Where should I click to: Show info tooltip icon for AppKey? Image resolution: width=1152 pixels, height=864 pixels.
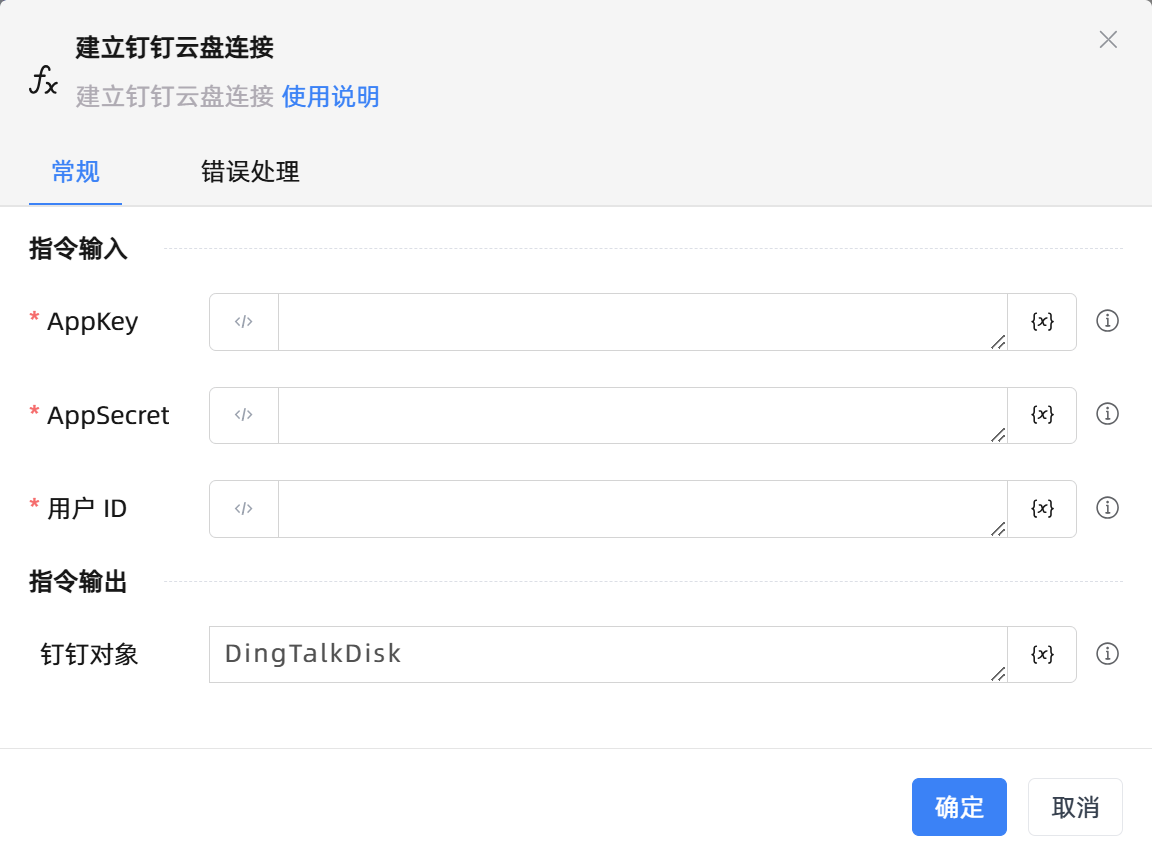click(x=1107, y=321)
